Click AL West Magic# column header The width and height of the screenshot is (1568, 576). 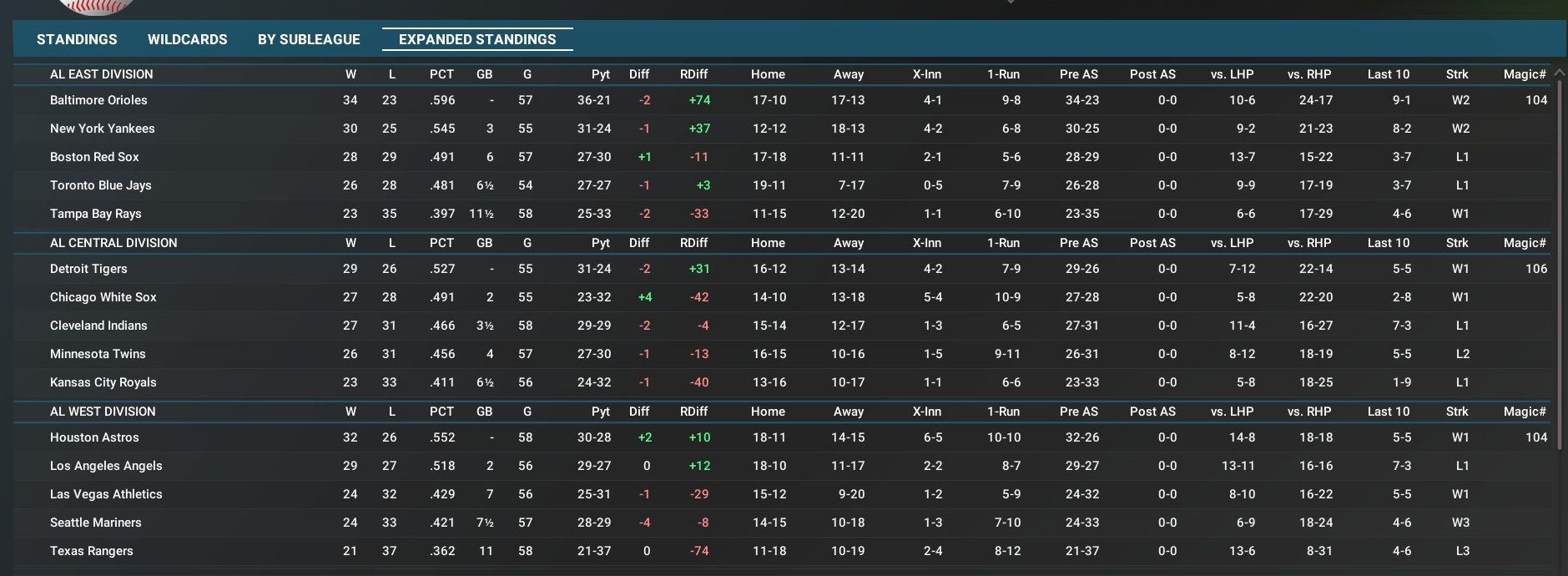(1524, 412)
